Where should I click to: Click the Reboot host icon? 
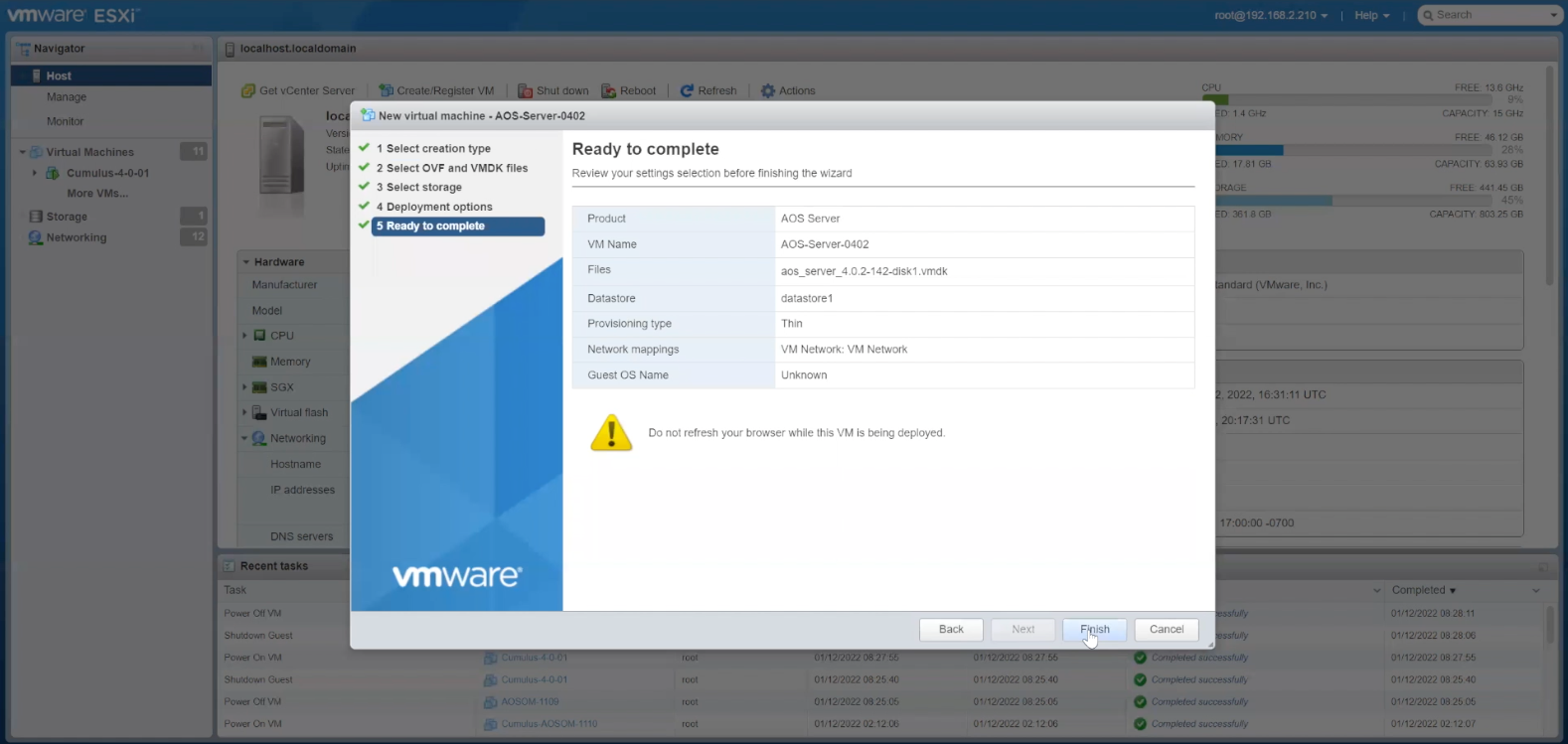609,90
